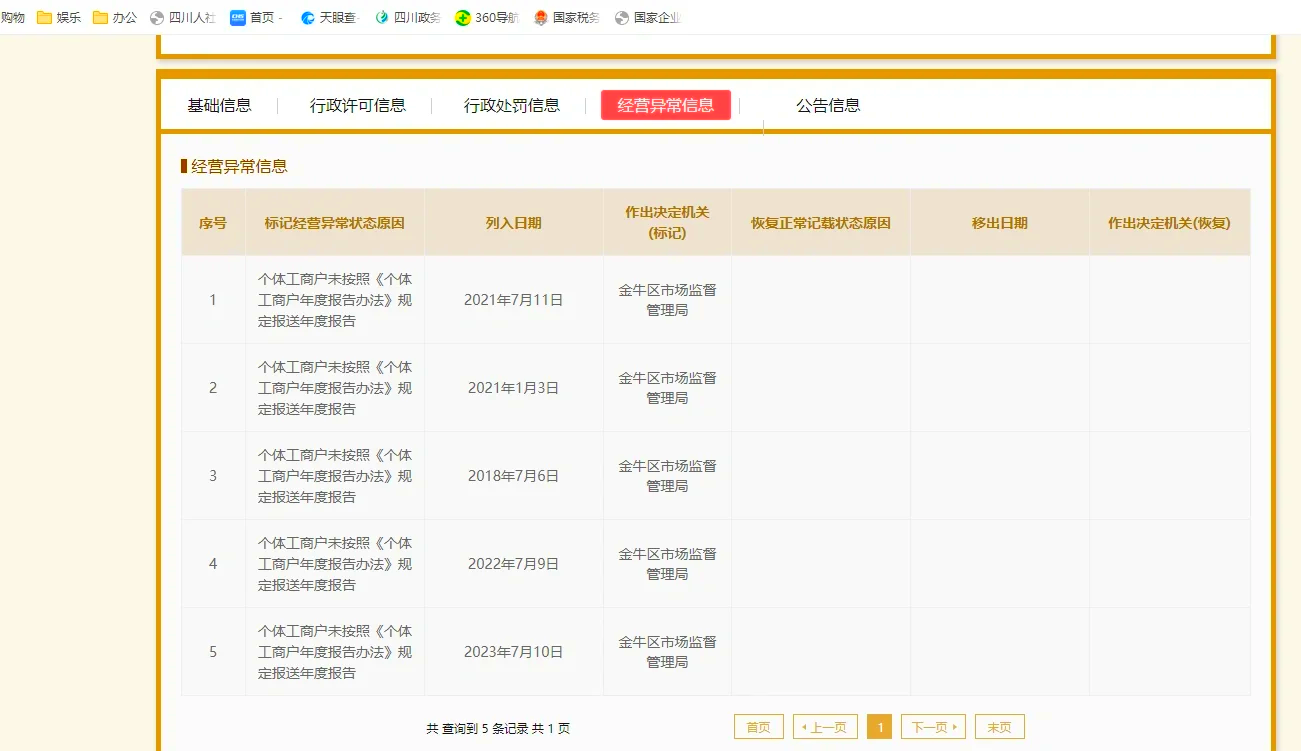Click serial number 3 in the table
The width and height of the screenshot is (1301, 751).
[x=213, y=476]
